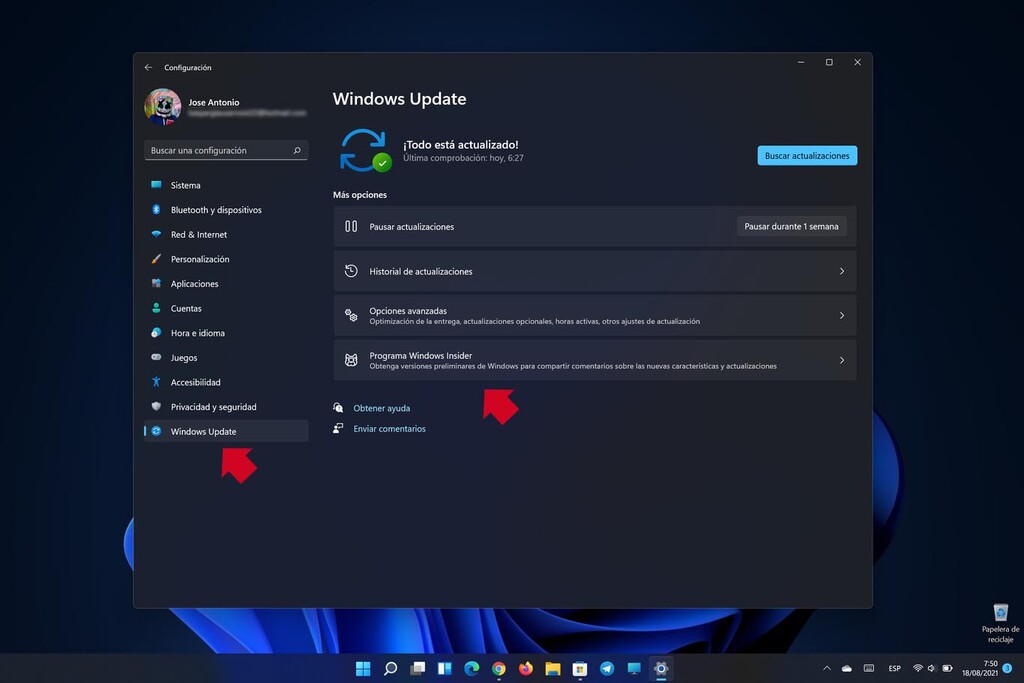Click the back arrow in Configuración
Viewport: 1024px width, 683px height.
click(148, 67)
